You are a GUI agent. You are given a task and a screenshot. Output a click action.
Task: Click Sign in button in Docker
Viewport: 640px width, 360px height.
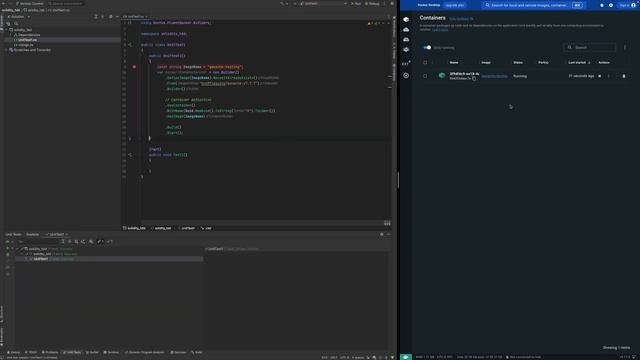tap(628, 5)
